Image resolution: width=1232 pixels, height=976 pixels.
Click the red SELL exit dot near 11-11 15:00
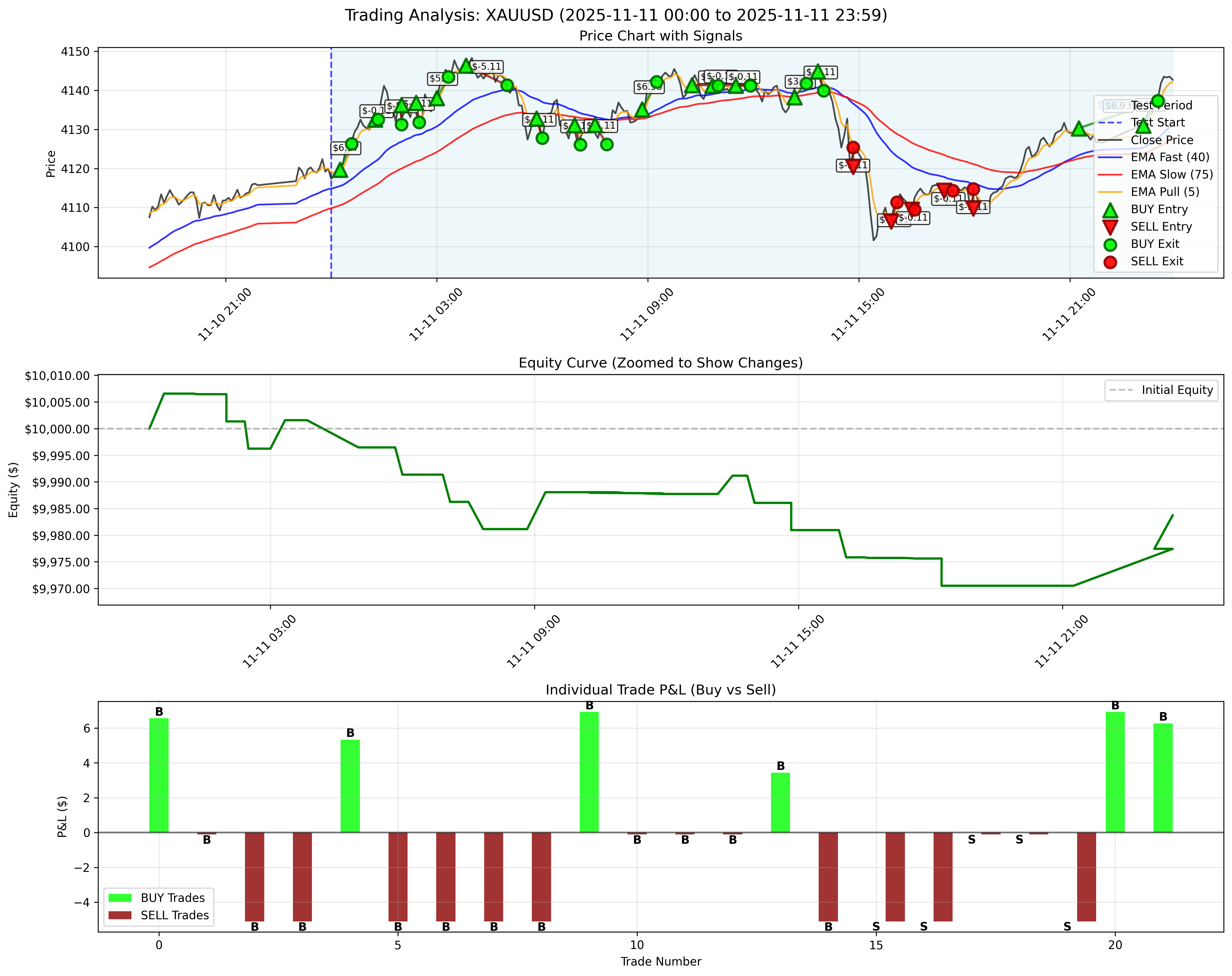[x=853, y=147]
